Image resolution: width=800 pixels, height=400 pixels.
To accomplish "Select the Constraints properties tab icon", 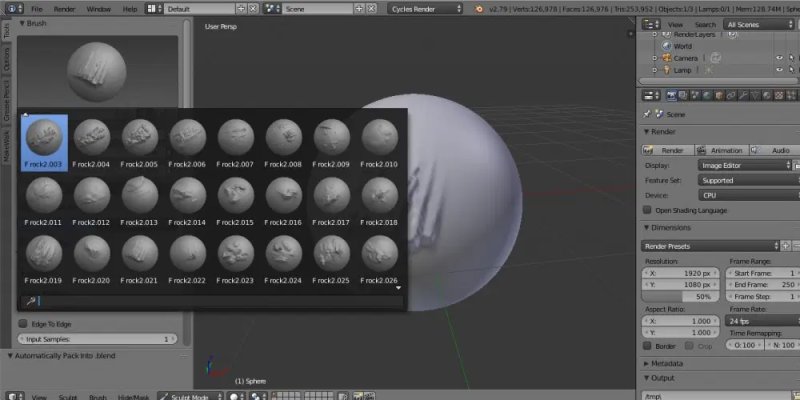I will pos(731,95).
